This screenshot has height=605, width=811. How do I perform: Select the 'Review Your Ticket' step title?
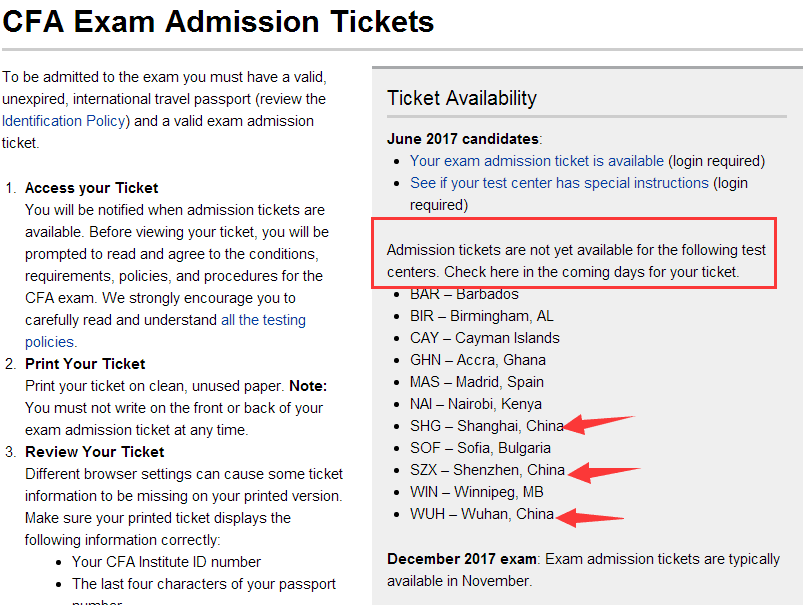coord(95,452)
